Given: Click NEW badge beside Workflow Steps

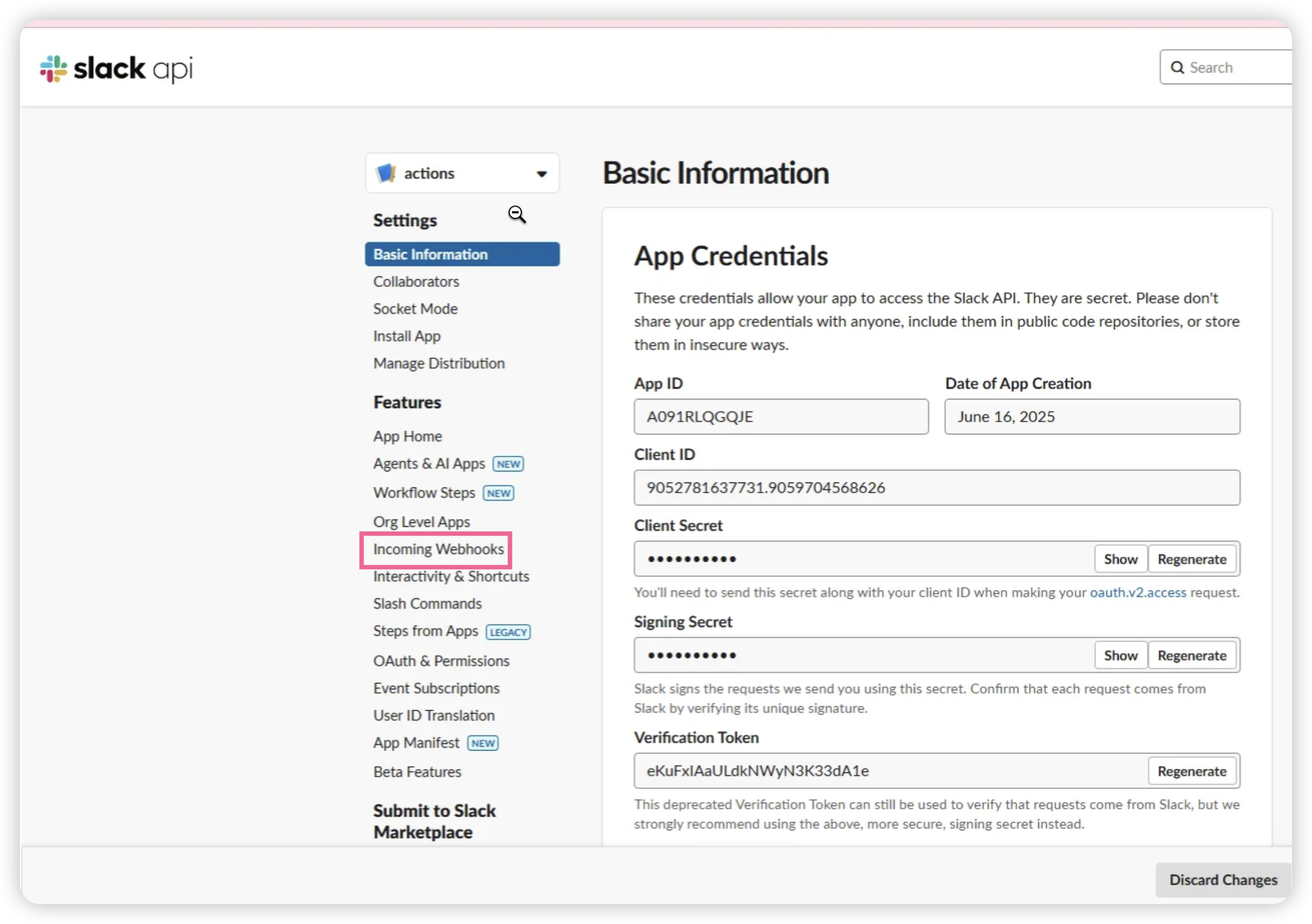Looking at the screenshot, I should pyautogui.click(x=498, y=493).
